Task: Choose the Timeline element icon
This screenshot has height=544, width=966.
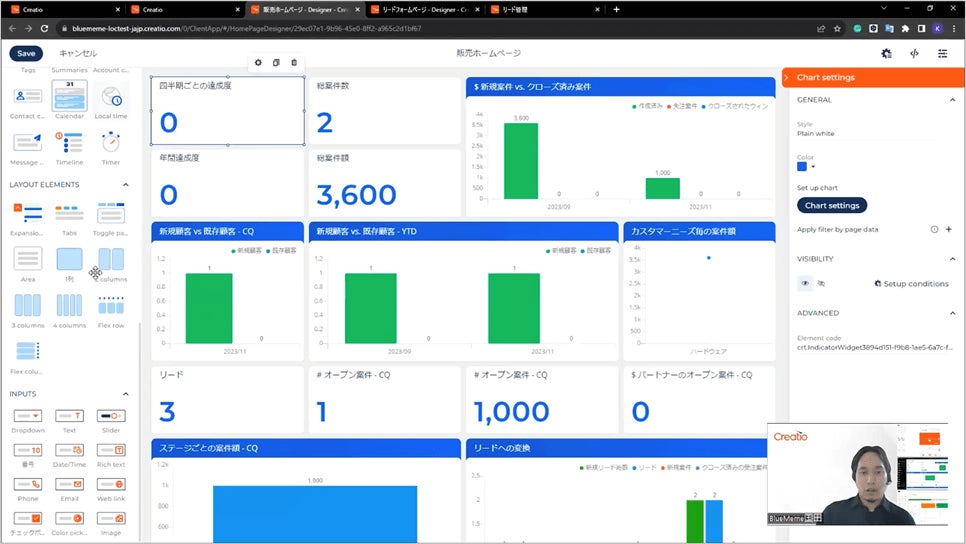Action: click(69, 143)
